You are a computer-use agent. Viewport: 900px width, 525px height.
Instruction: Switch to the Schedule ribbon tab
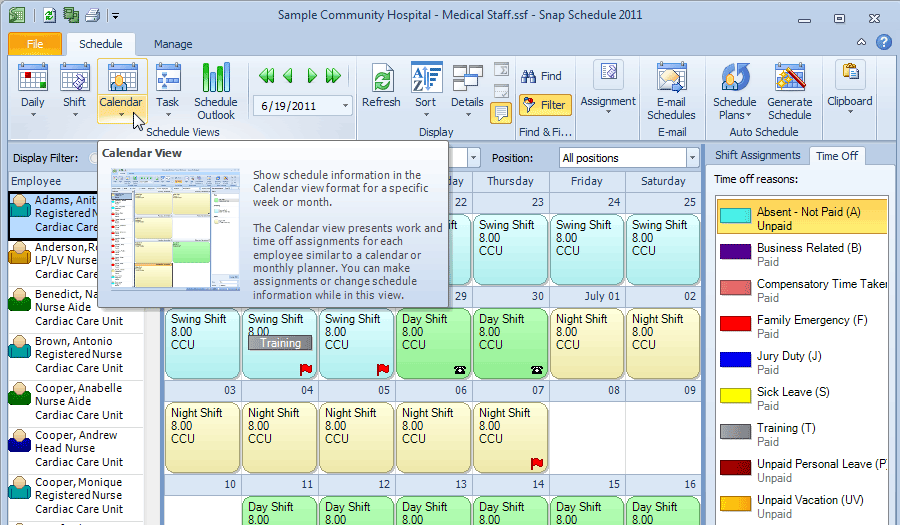(x=100, y=44)
